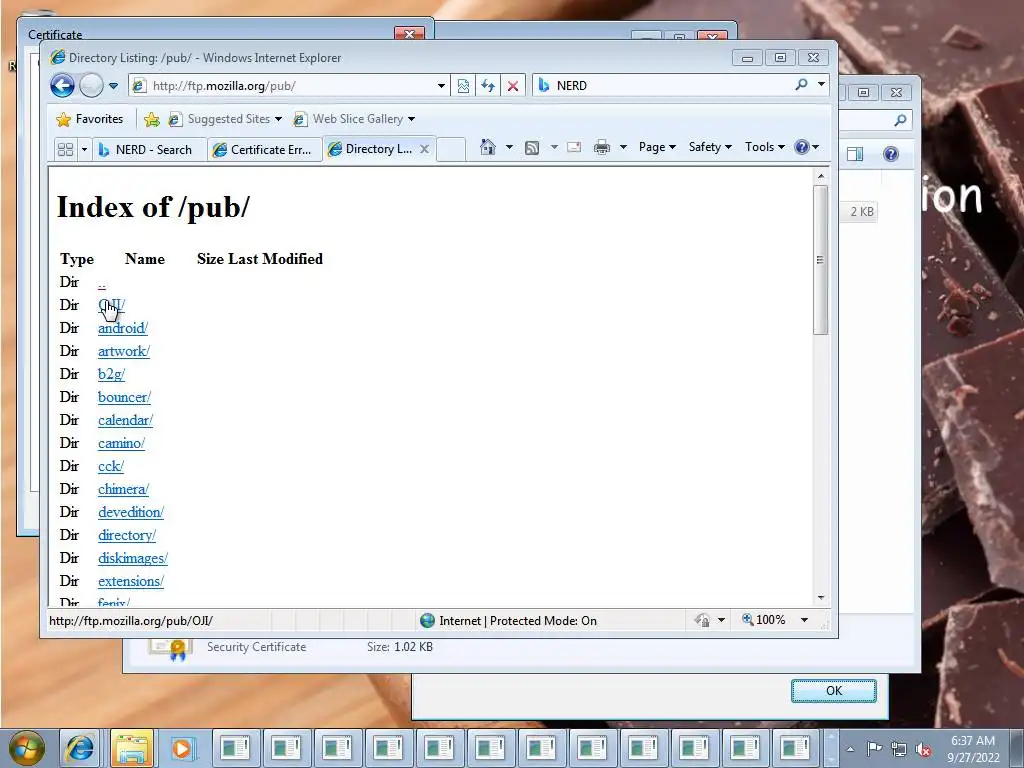The image size is (1024, 768).
Task: Open the chimera/ directory link
Action: 123,489
